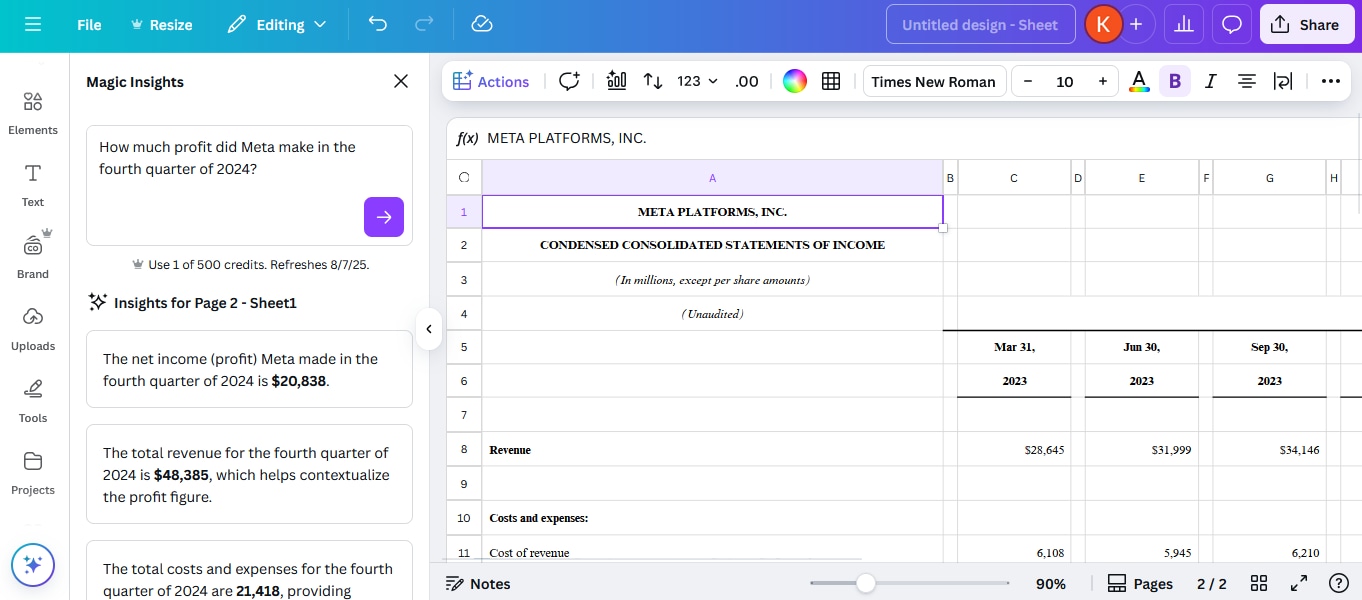The image size is (1362, 600).
Task: Click the .00 decimal places button
Action: tap(747, 82)
